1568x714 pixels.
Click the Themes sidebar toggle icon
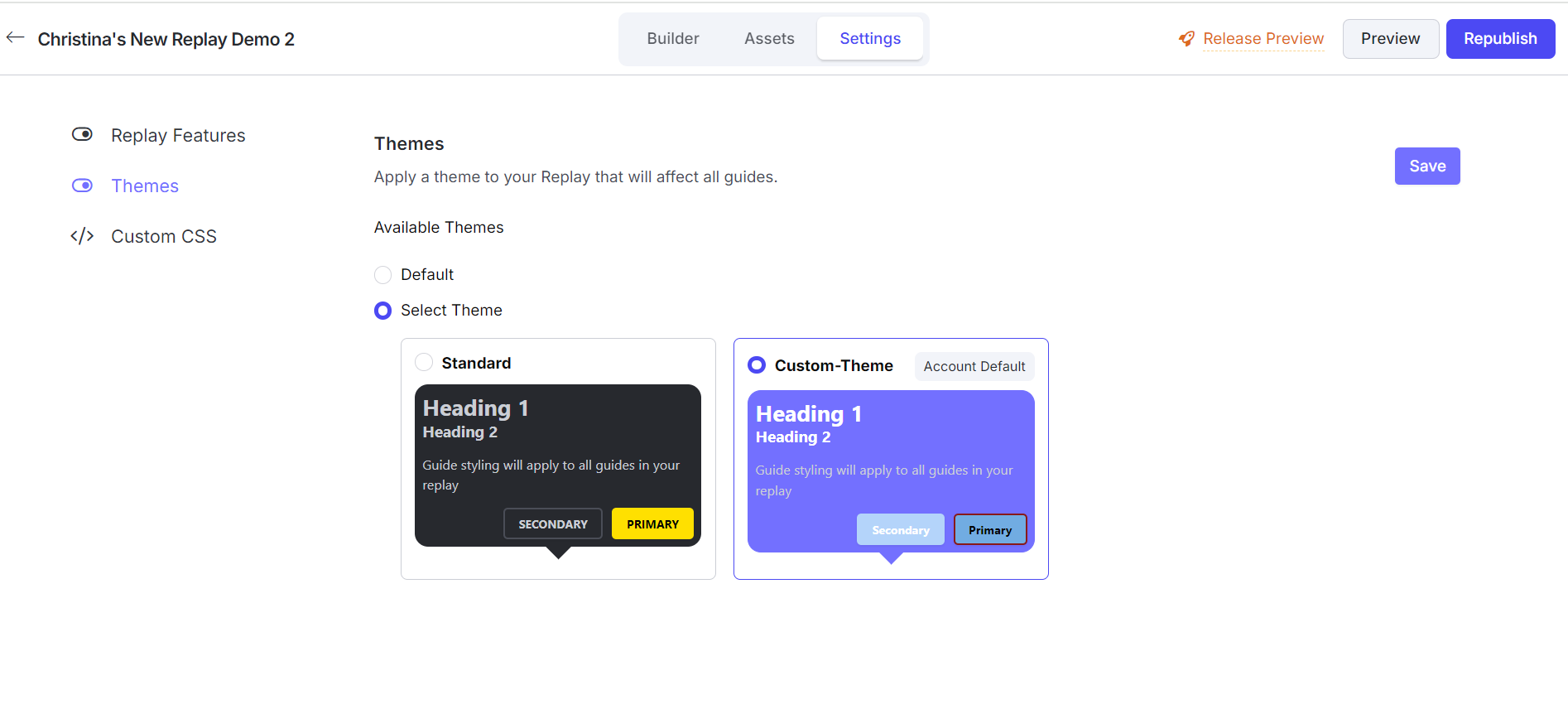pos(82,186)
